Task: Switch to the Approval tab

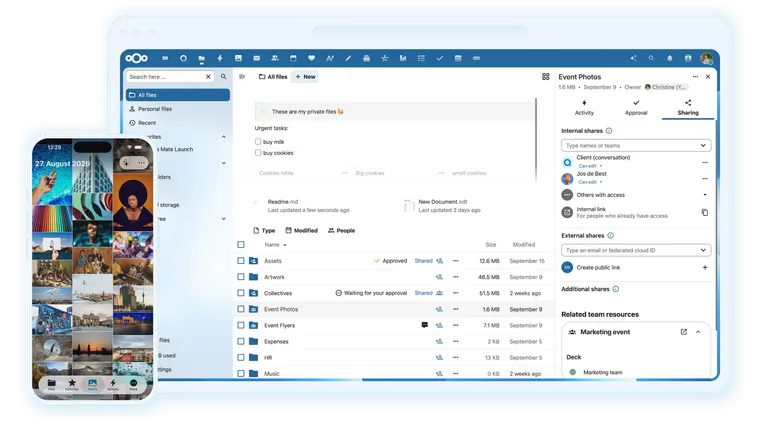Action: point(636,108)
